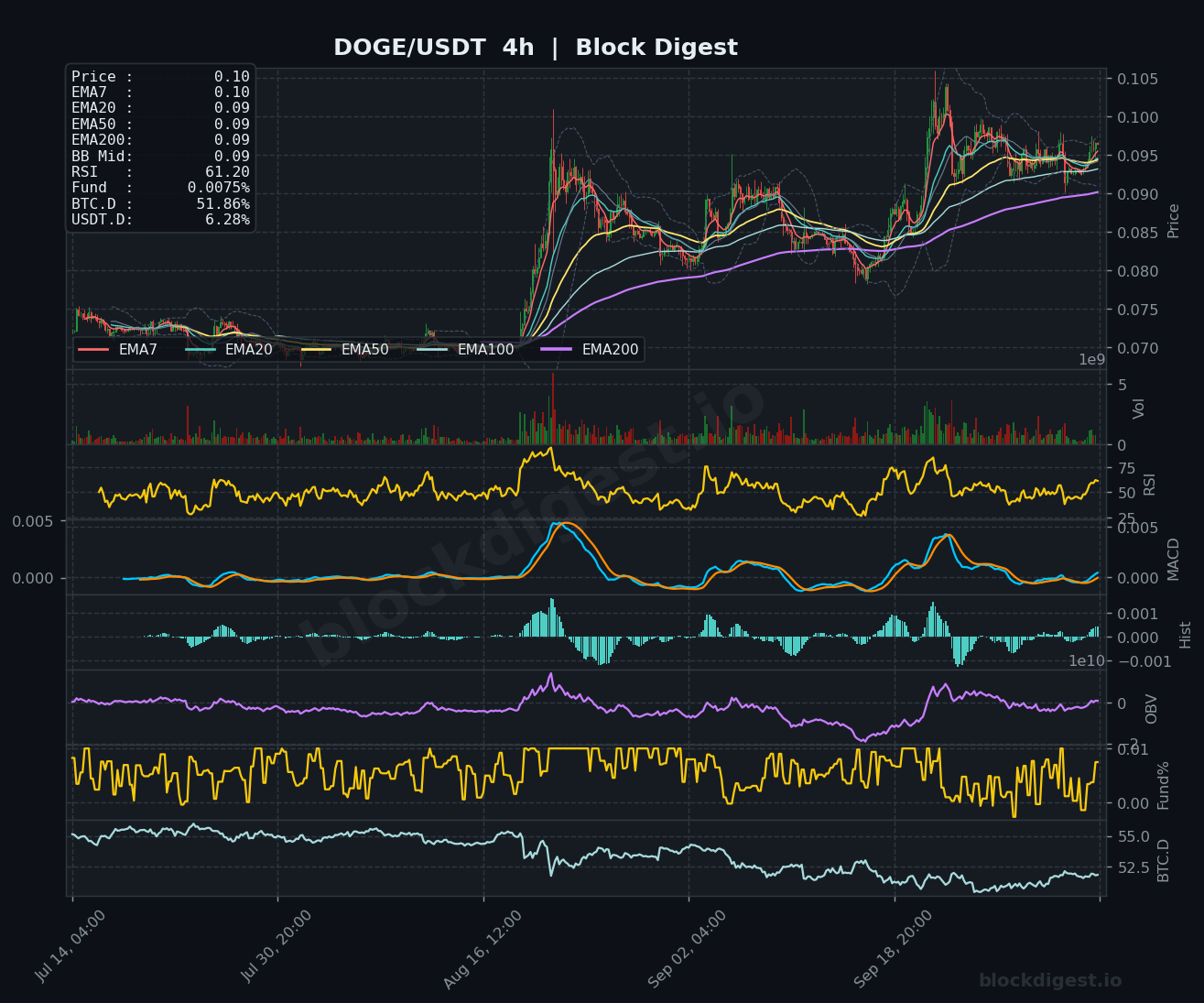Click the Jul 14, 04:00 date label
This screenshot has height=1003, width=1204.
click(x=71, y=946)
